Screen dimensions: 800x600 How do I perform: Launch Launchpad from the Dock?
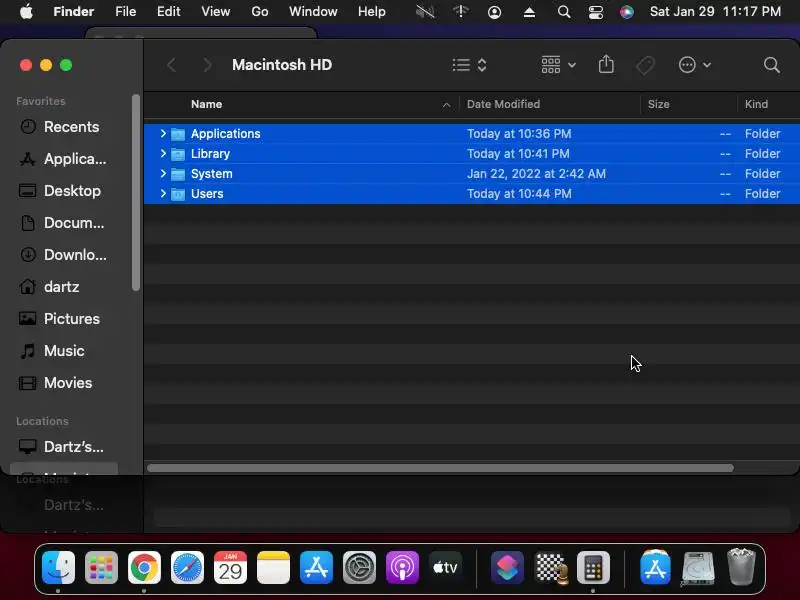(101, 567)
